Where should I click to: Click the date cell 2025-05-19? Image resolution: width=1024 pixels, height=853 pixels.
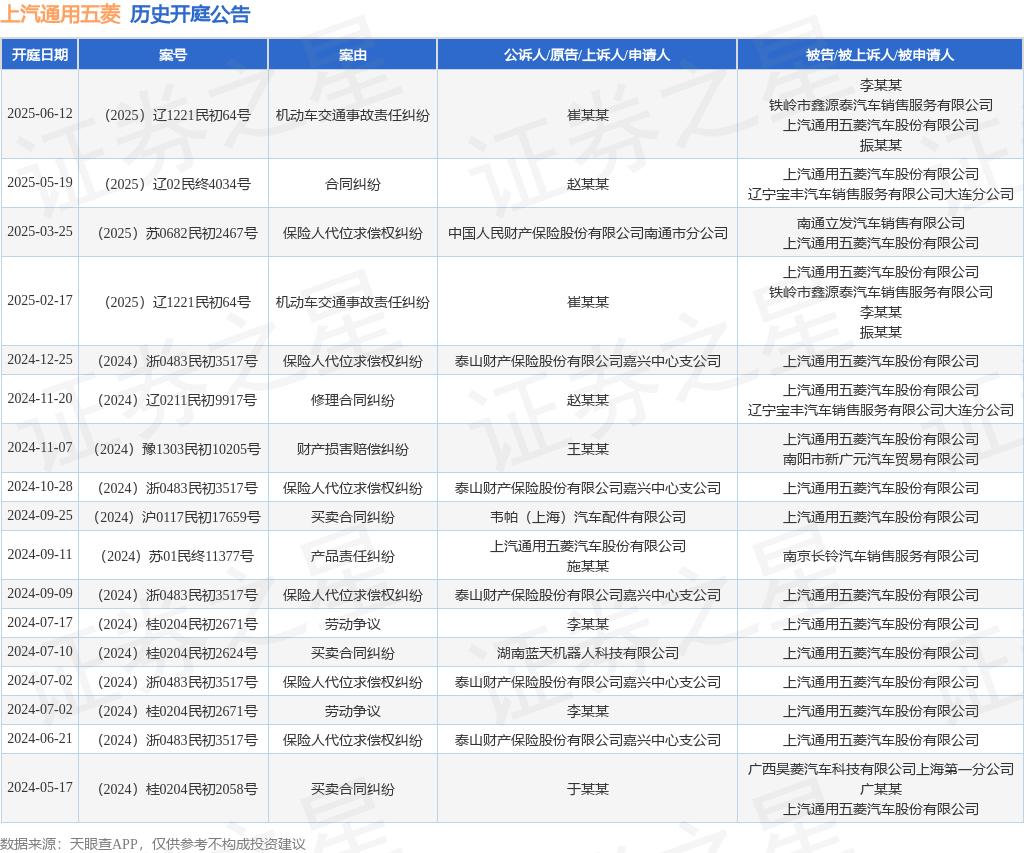point(40,182)
